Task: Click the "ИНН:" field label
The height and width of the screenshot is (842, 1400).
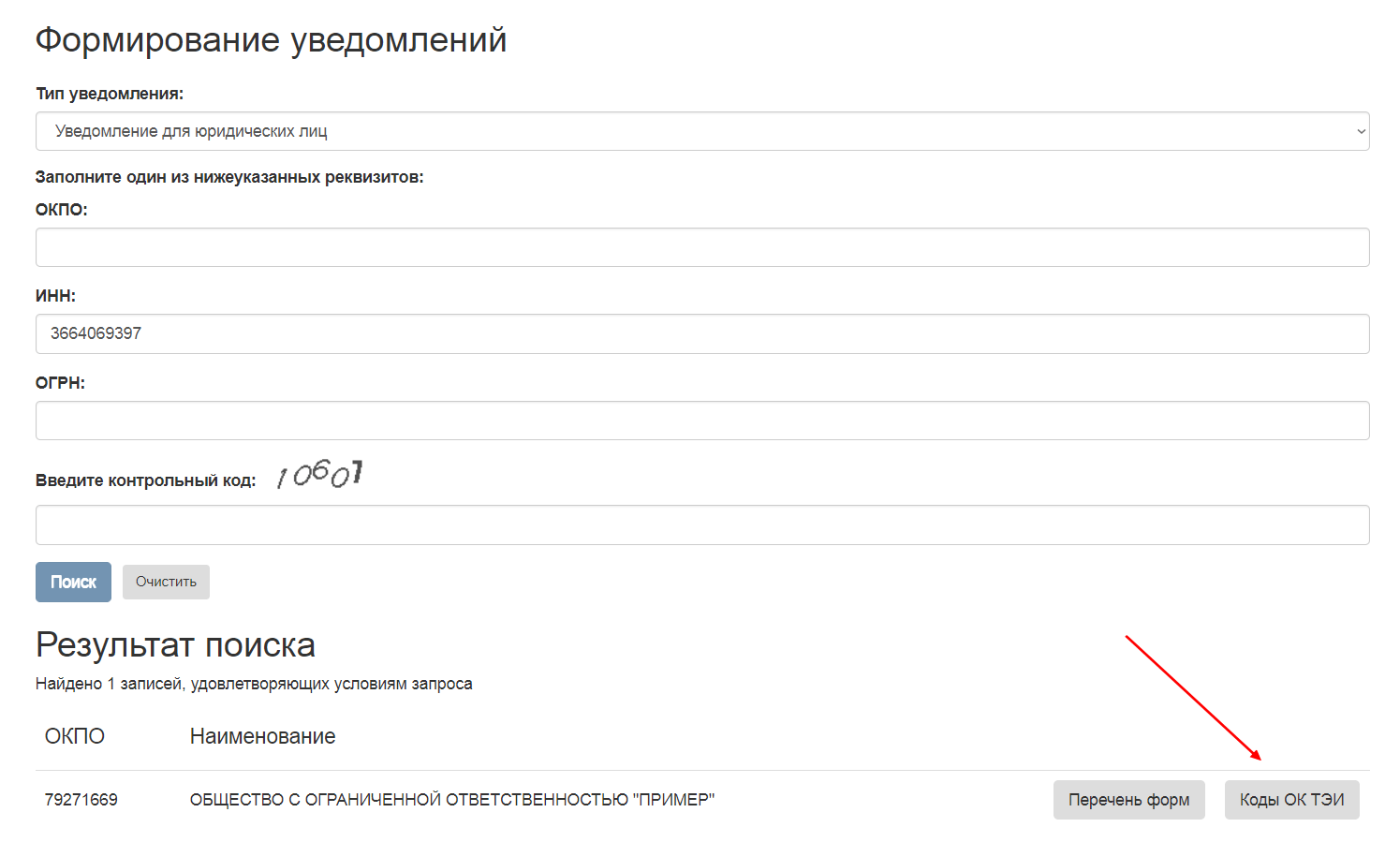Action: click(55, 296)
